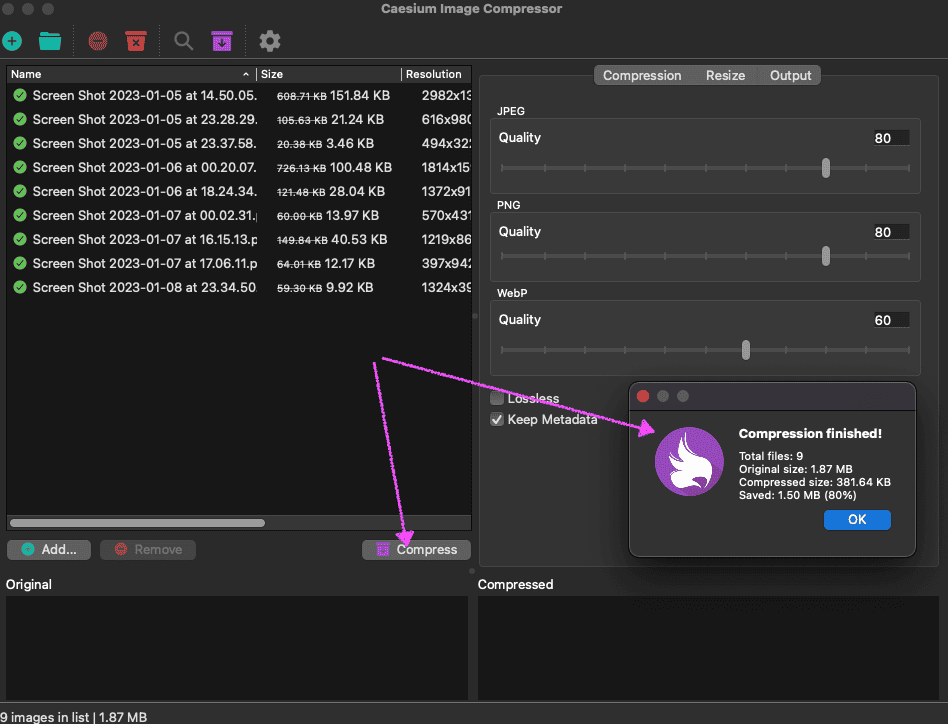Viewport: 948px width, 724px height.
Task: Open folder using the teal folder icon
Action: (x=50, y=41)
